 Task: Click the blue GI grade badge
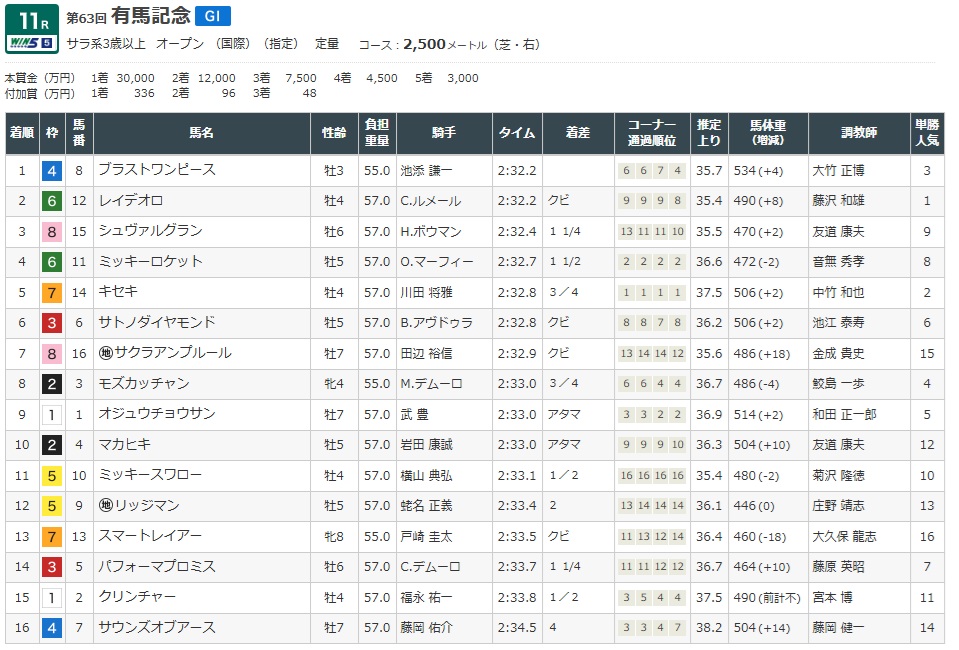(212, 15)
